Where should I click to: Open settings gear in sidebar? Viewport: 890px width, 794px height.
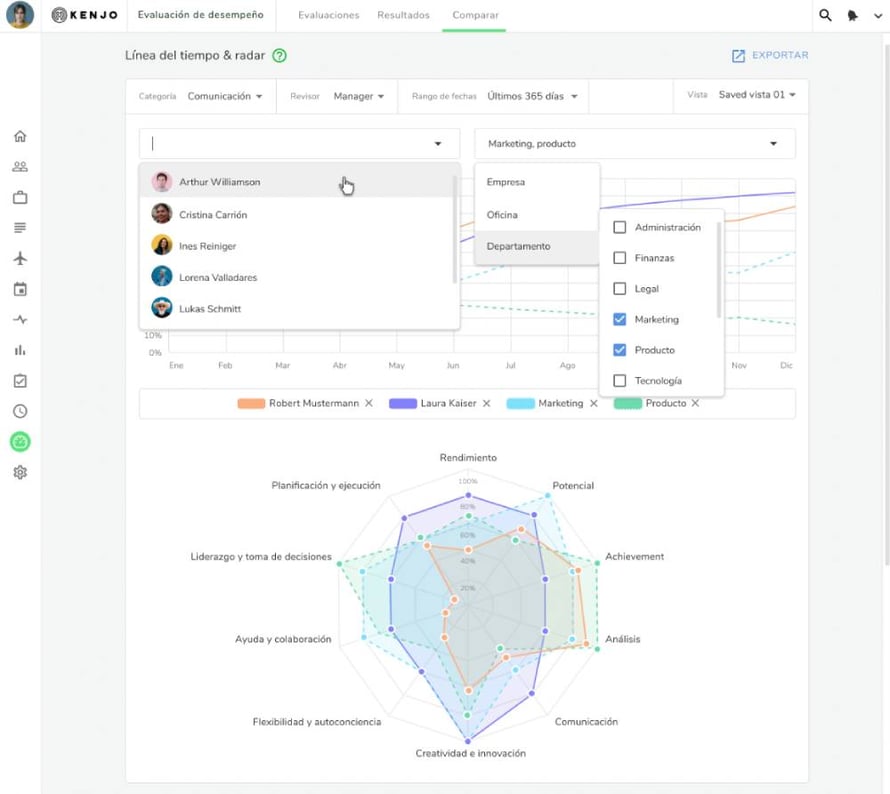[x=20, y=472]
